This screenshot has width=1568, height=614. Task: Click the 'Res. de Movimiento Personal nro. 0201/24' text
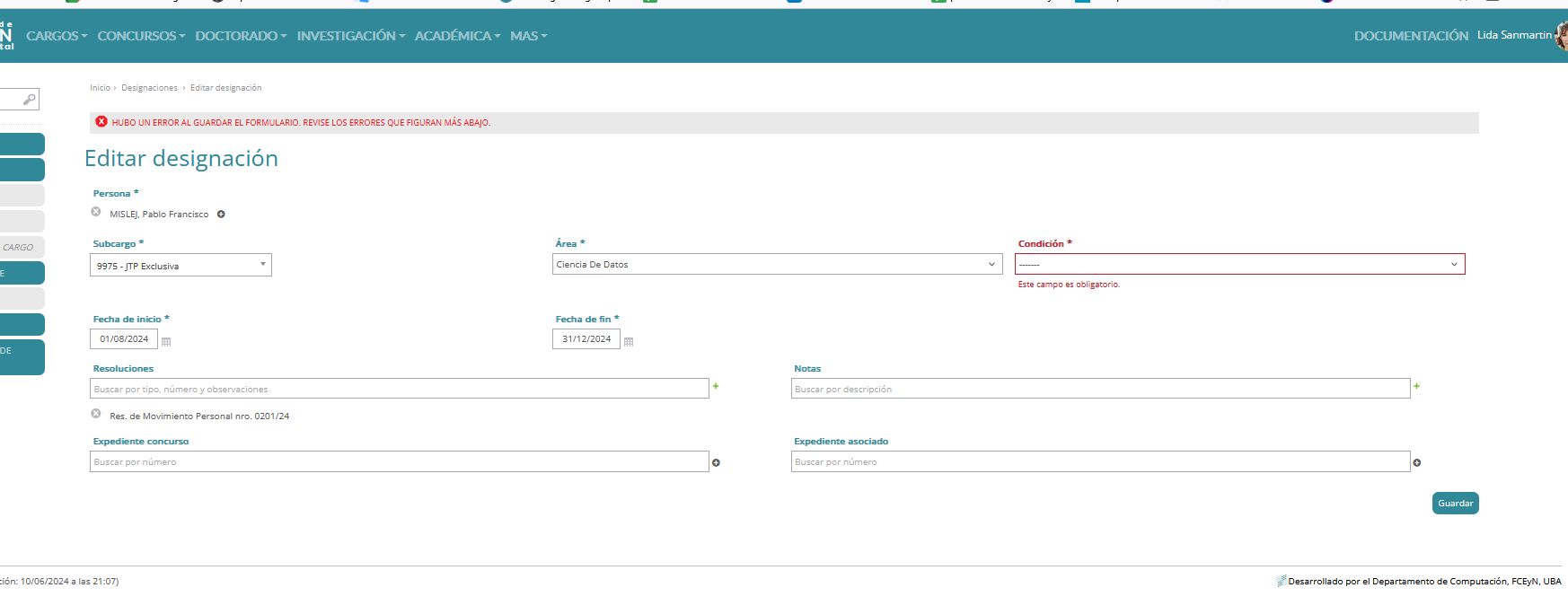click(199, 417)
